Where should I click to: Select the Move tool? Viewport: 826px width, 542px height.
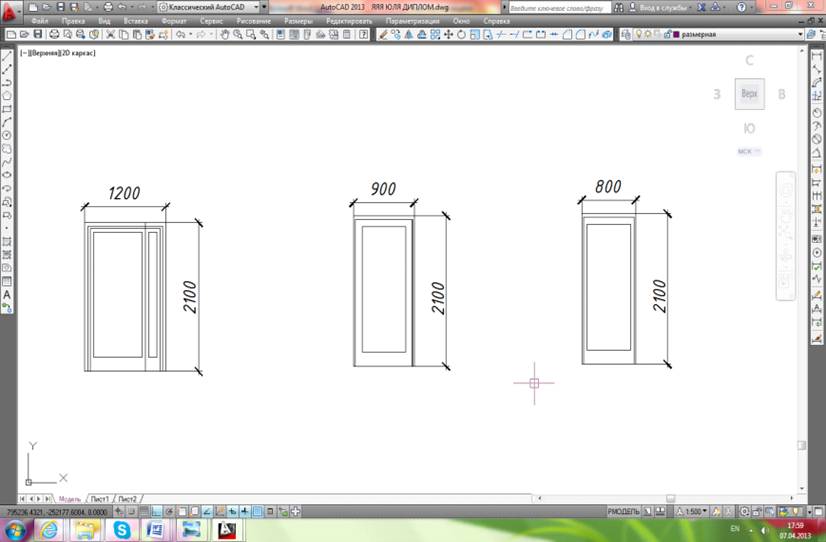pos(448,34)
